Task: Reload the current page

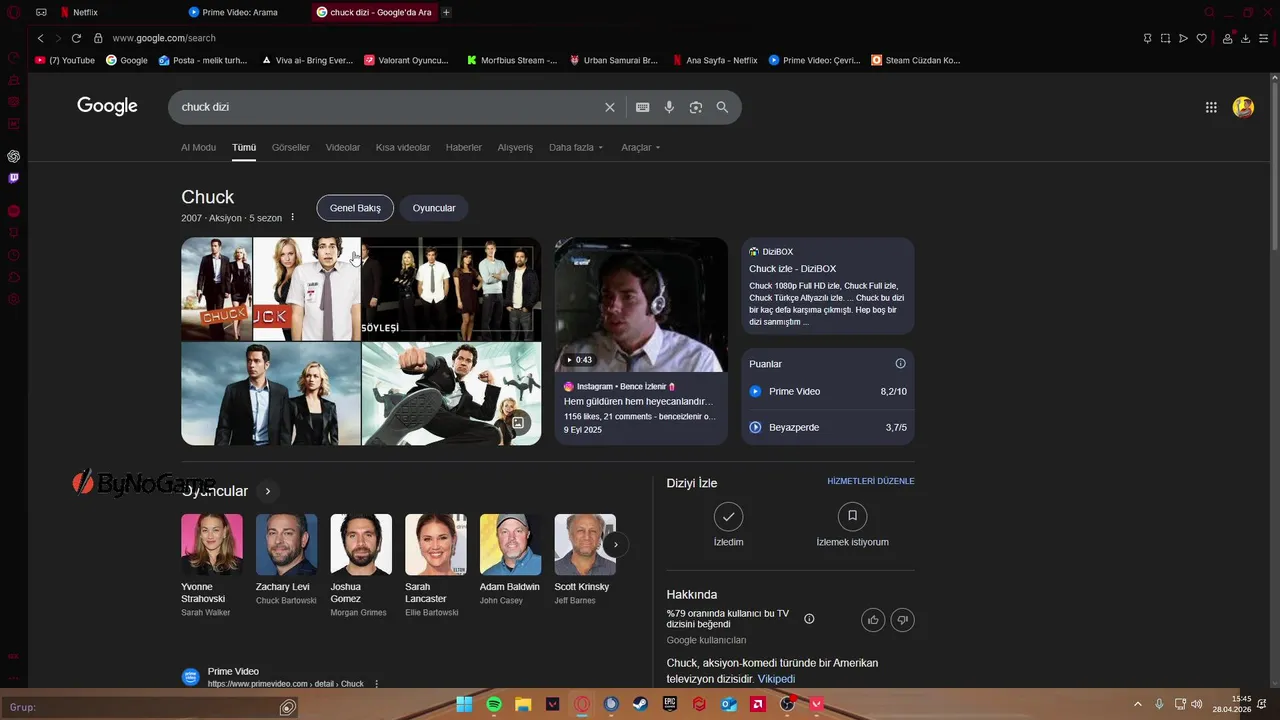Action: [76, 38]
